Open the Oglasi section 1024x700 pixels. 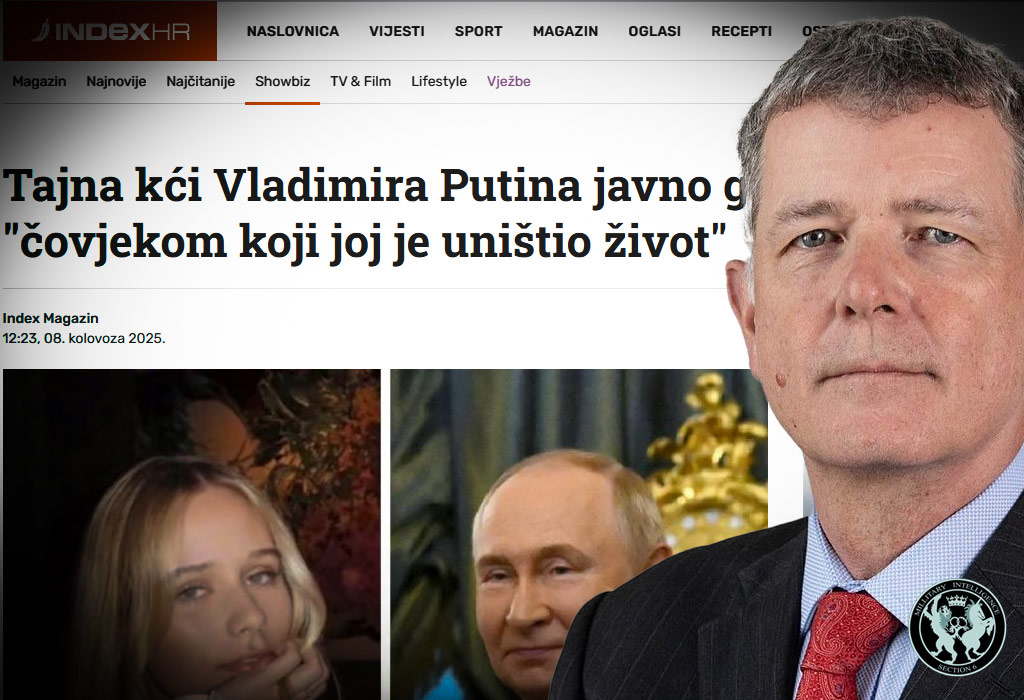point(654,31)
